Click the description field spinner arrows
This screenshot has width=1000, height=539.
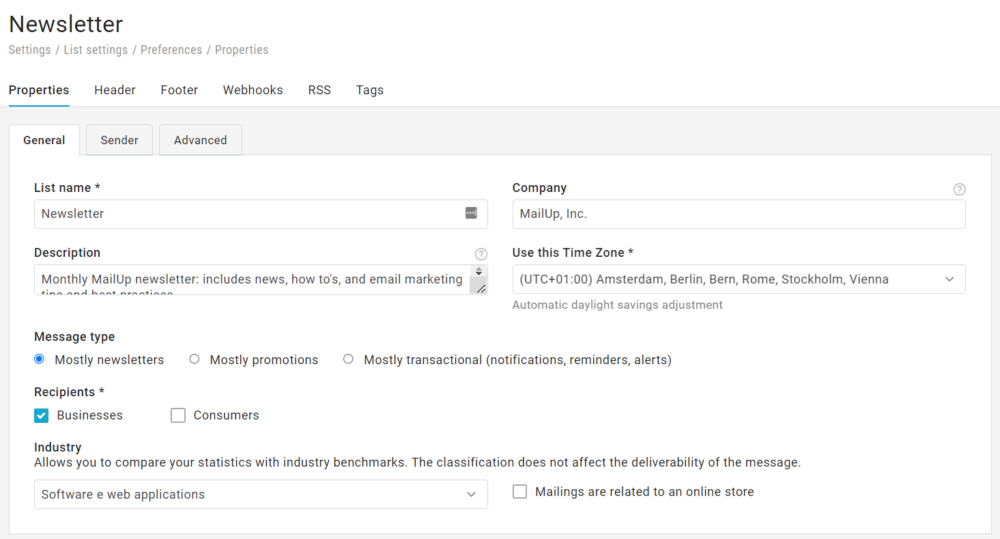point(479,272)
